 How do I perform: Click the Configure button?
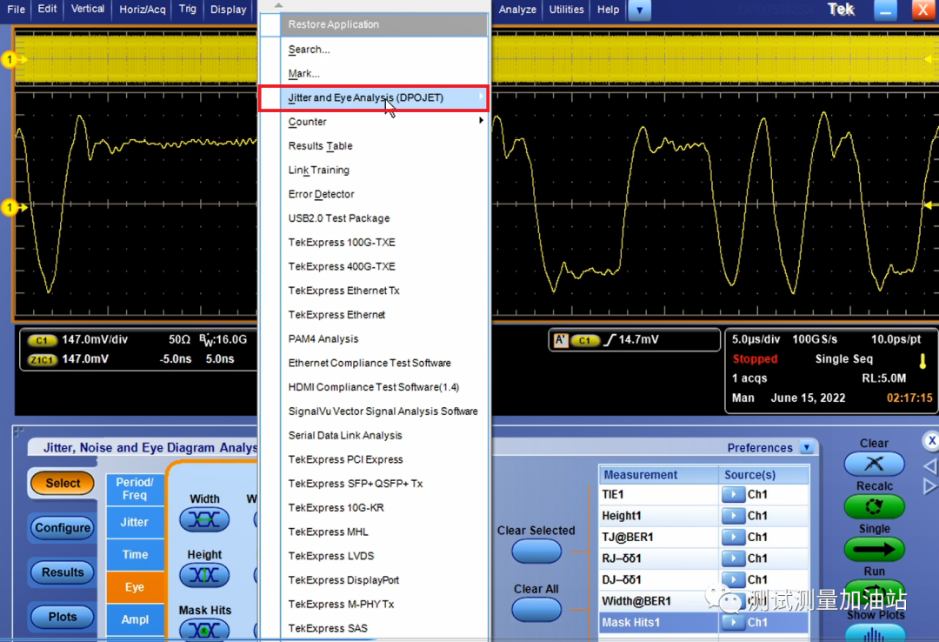click(62, 528)
